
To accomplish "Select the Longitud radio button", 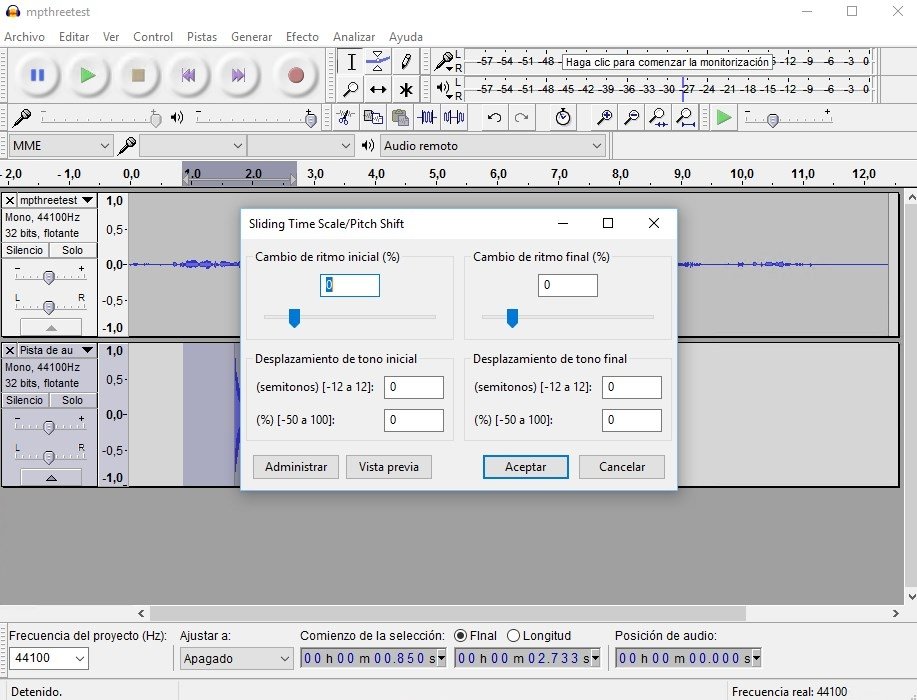I will pos(513,636).
